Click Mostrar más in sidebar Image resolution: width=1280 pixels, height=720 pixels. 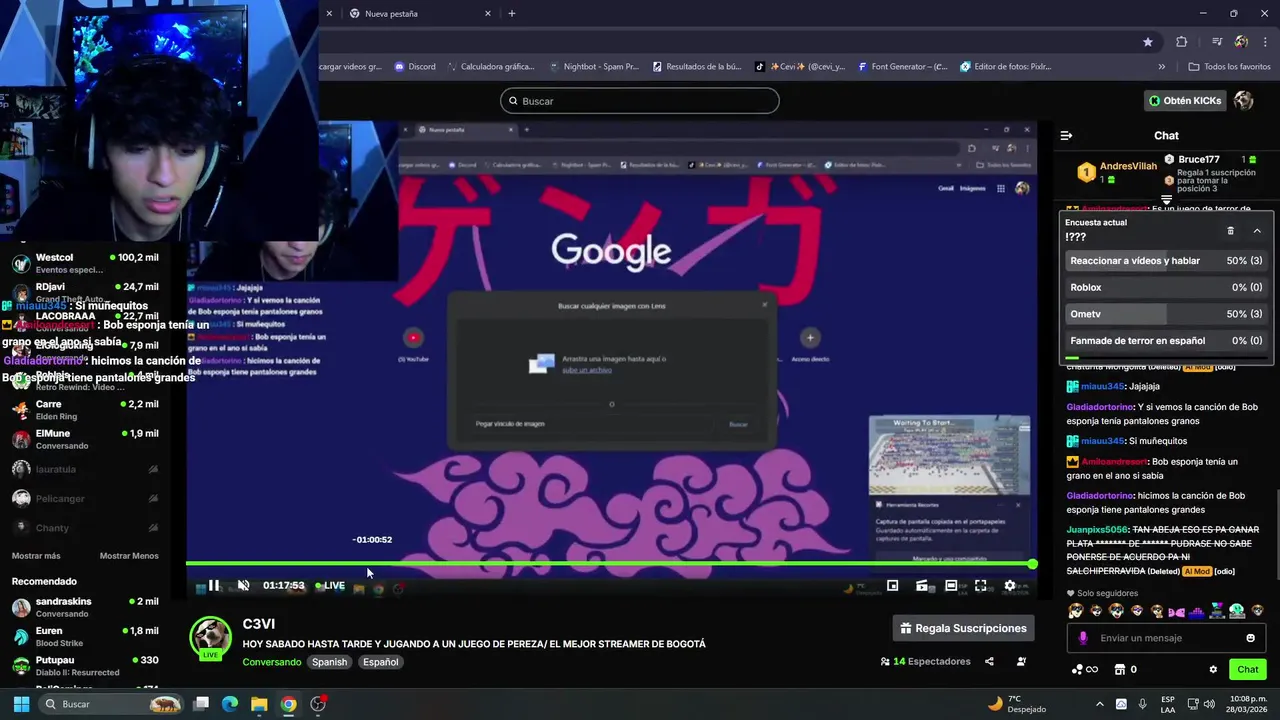click(x=36, y=556)
